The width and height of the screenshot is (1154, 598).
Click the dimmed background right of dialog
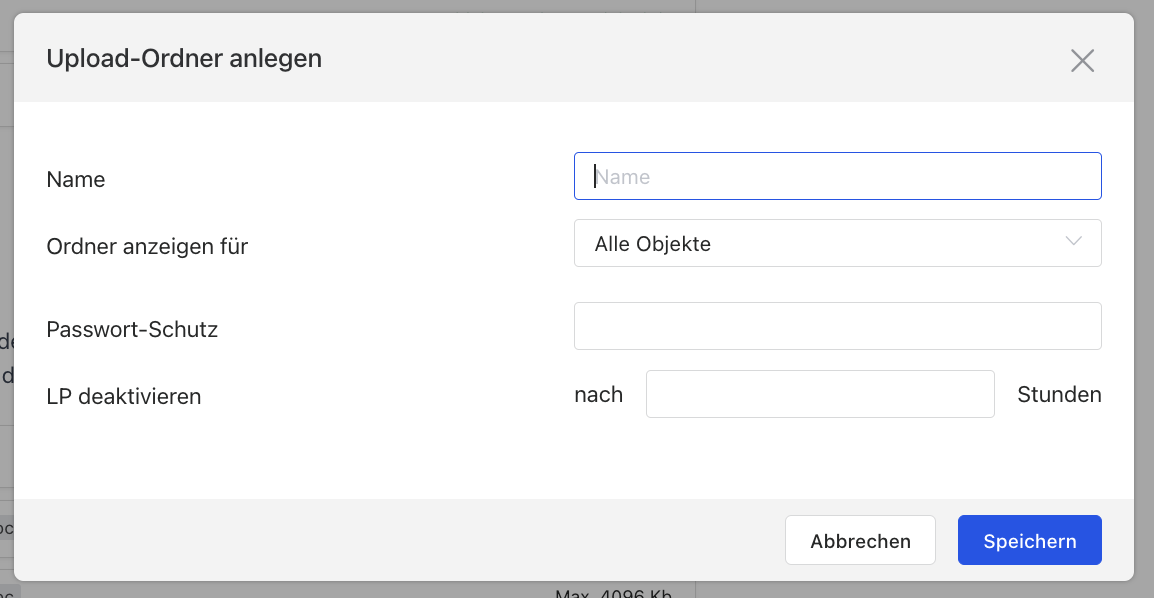click(1144, 300)
